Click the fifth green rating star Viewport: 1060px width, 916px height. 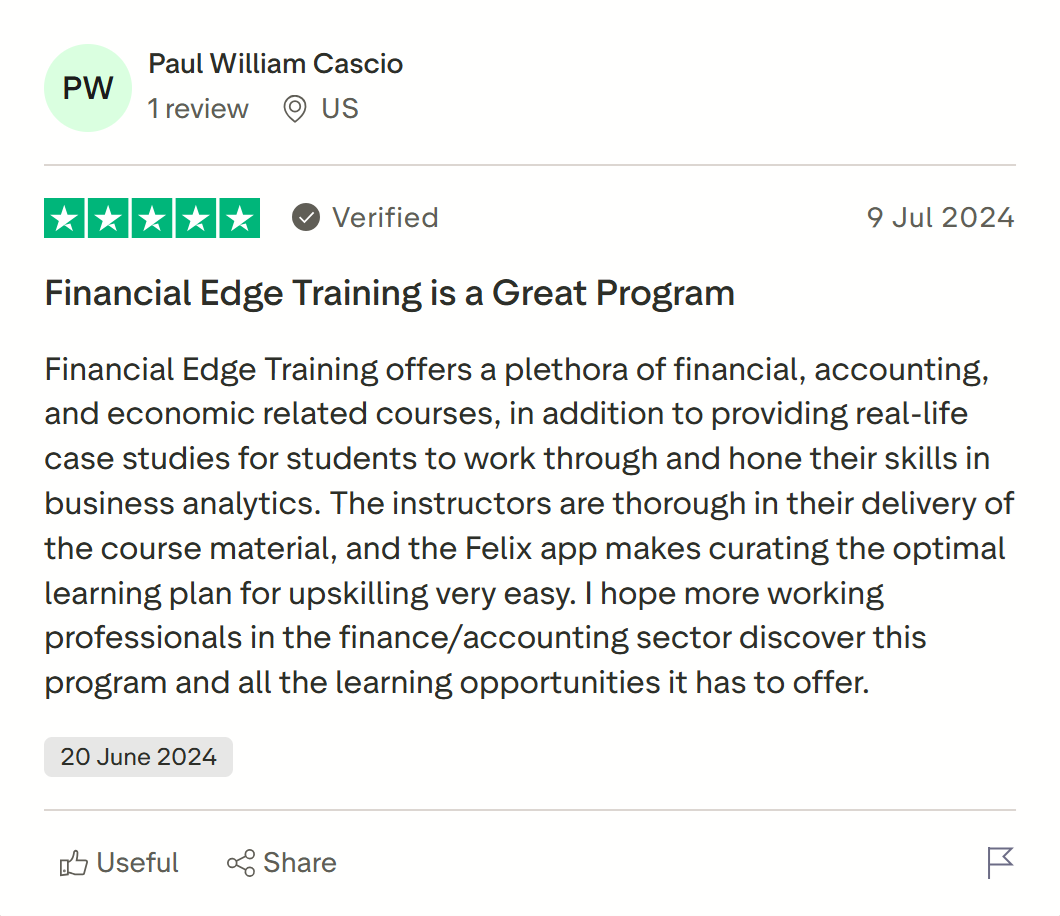[239, 219]
